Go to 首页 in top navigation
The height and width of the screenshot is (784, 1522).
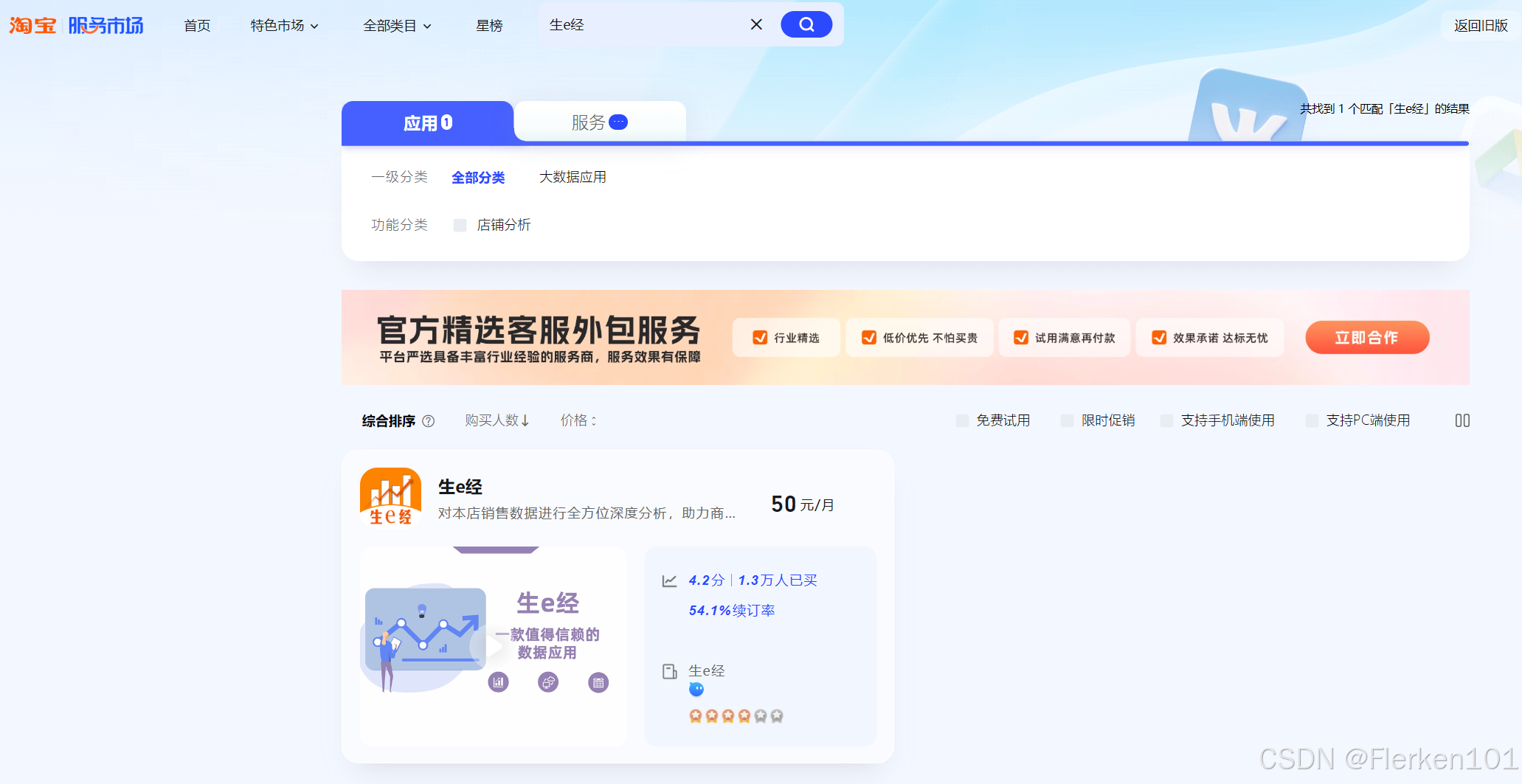(x=197, y=26)
